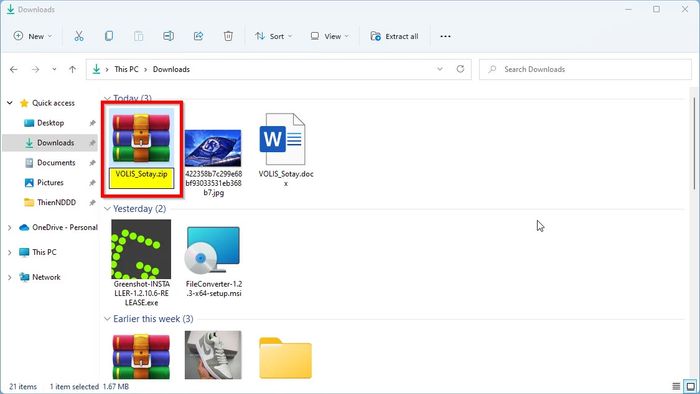Open the See more ellipsis menu
The width and height of the screenshot is (700, 394).
click(445, 36)
